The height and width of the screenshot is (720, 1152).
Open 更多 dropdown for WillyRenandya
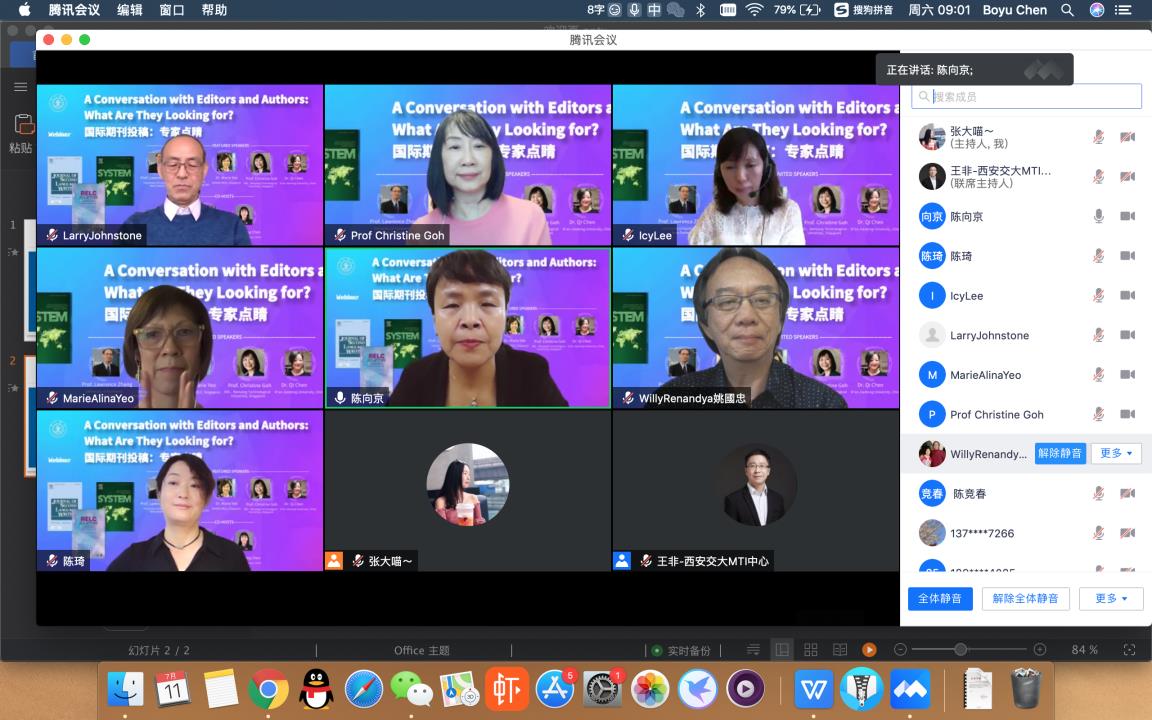(1115, 453)
